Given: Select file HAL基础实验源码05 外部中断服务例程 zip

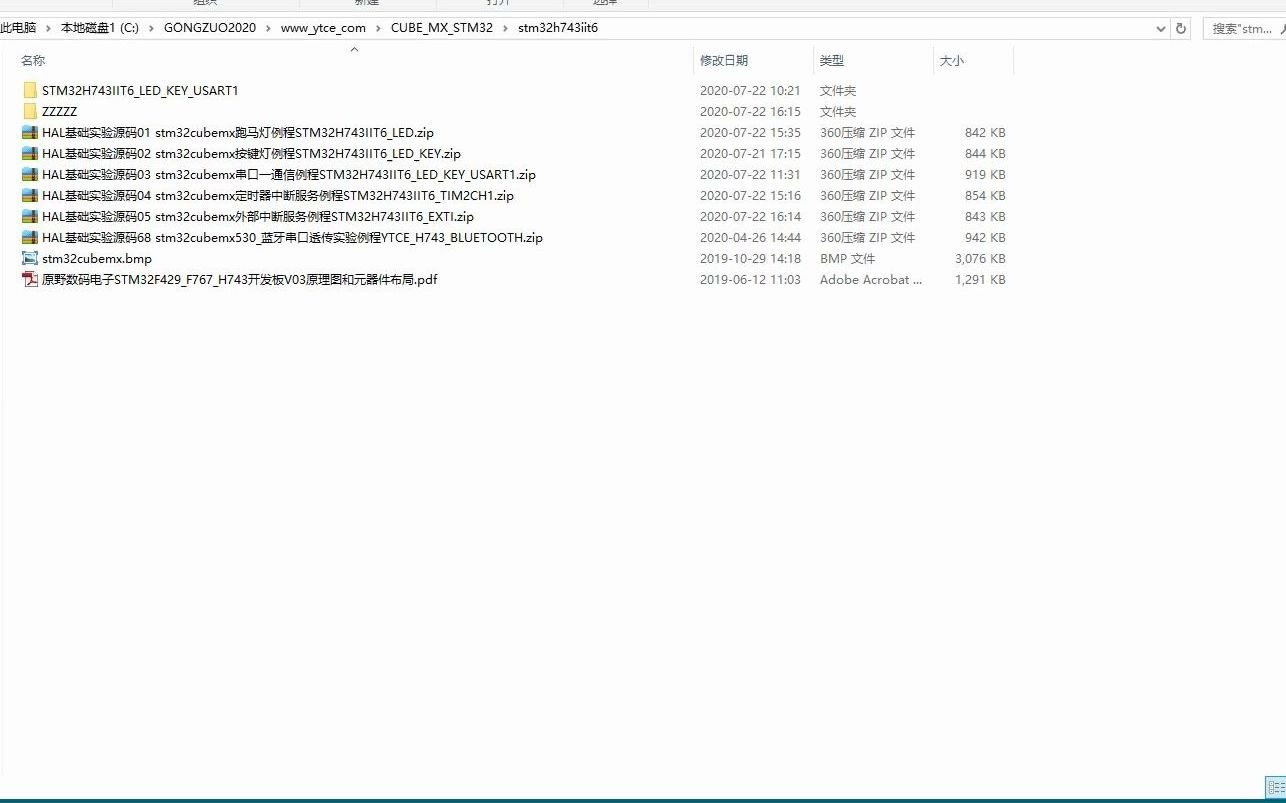Looking at the screenshot, I should click(258, 217).
